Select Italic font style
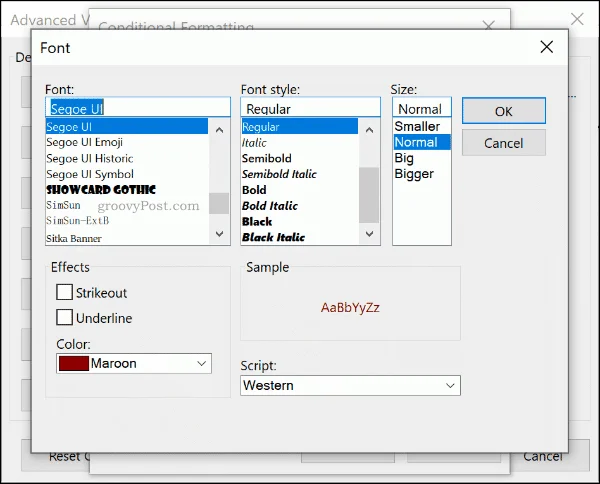This screenshot has height=484, width=600. [300, 142]
